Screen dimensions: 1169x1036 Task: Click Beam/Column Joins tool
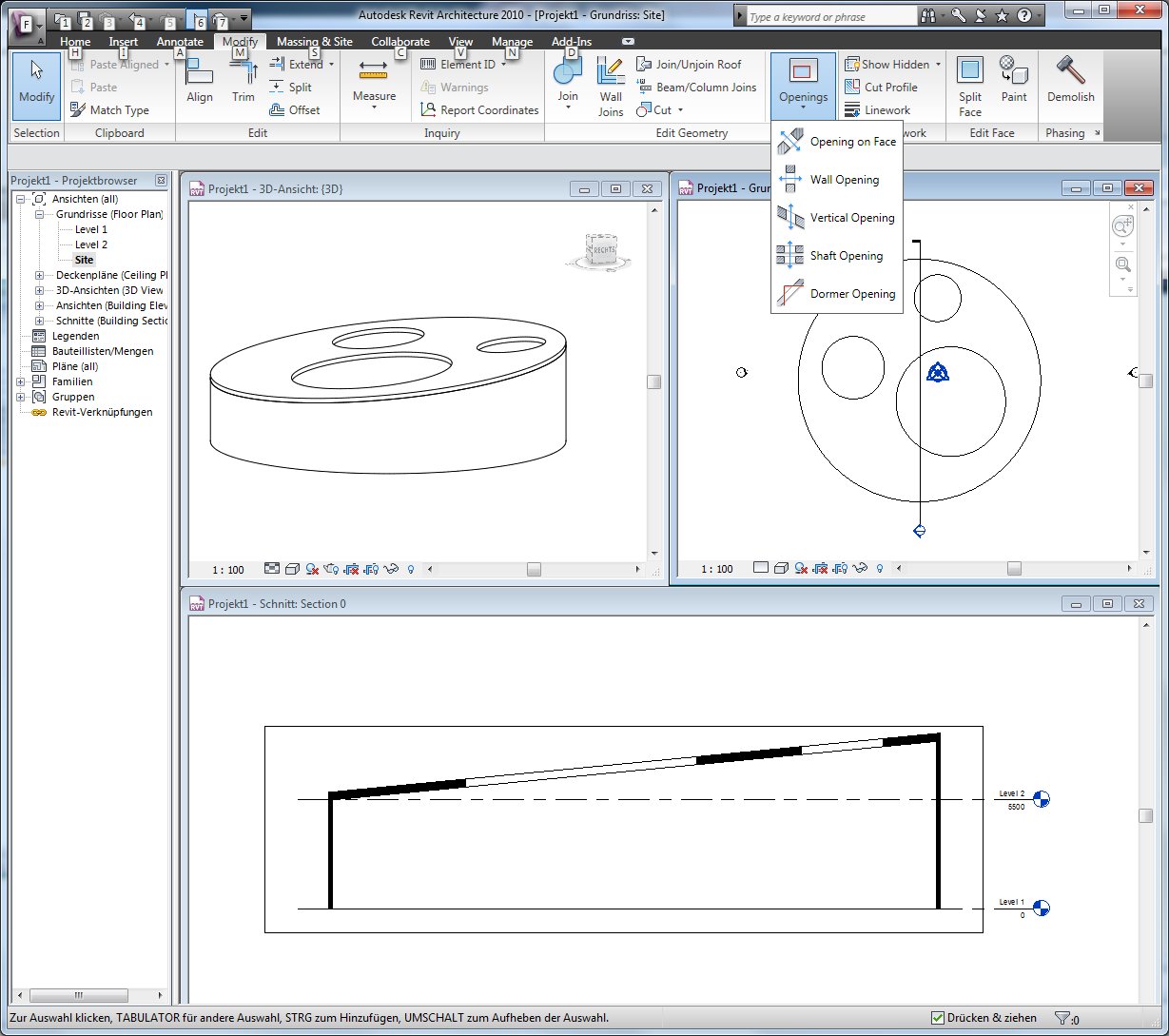click(696, 88)
